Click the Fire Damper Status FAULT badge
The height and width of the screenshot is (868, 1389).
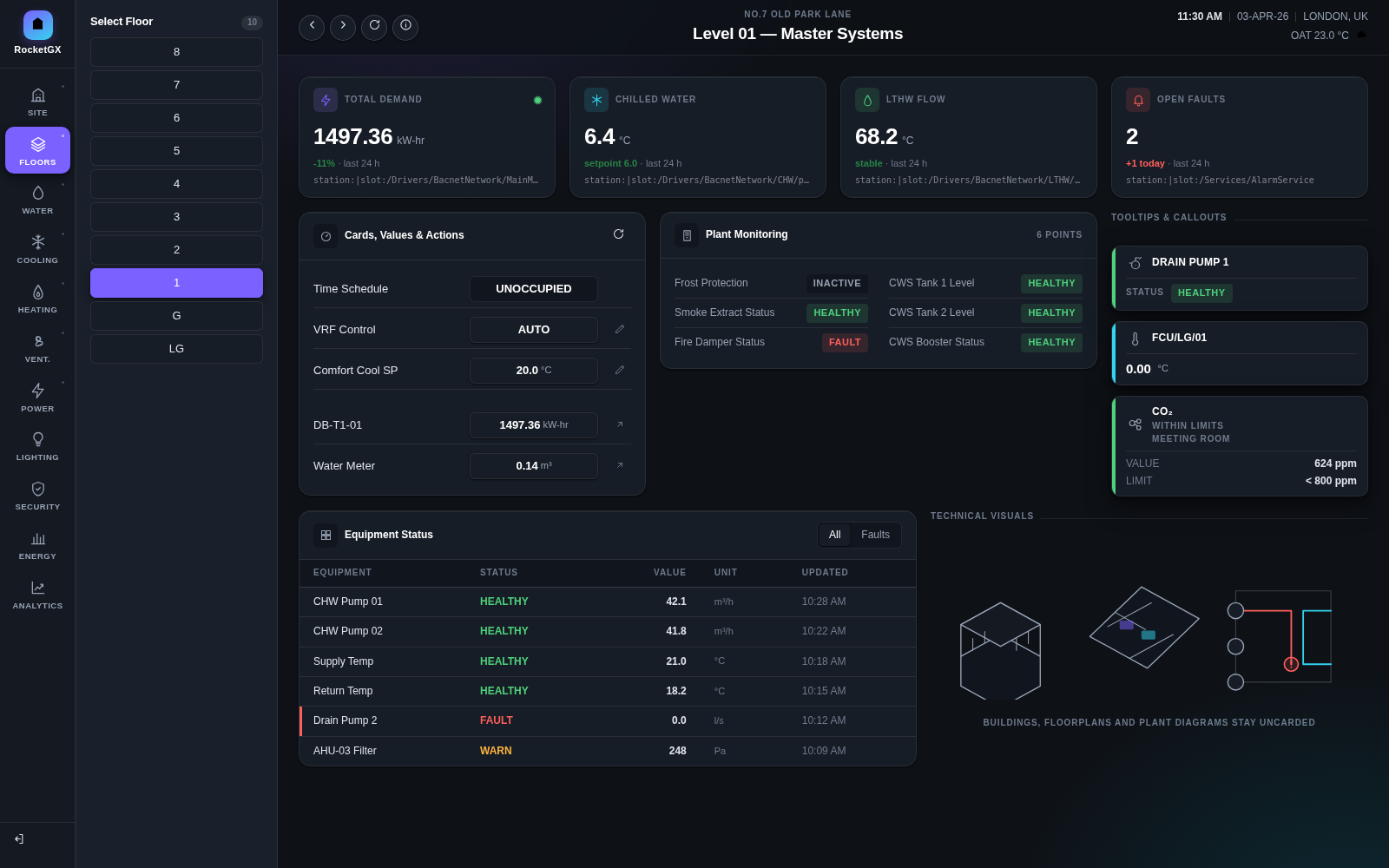845,343
